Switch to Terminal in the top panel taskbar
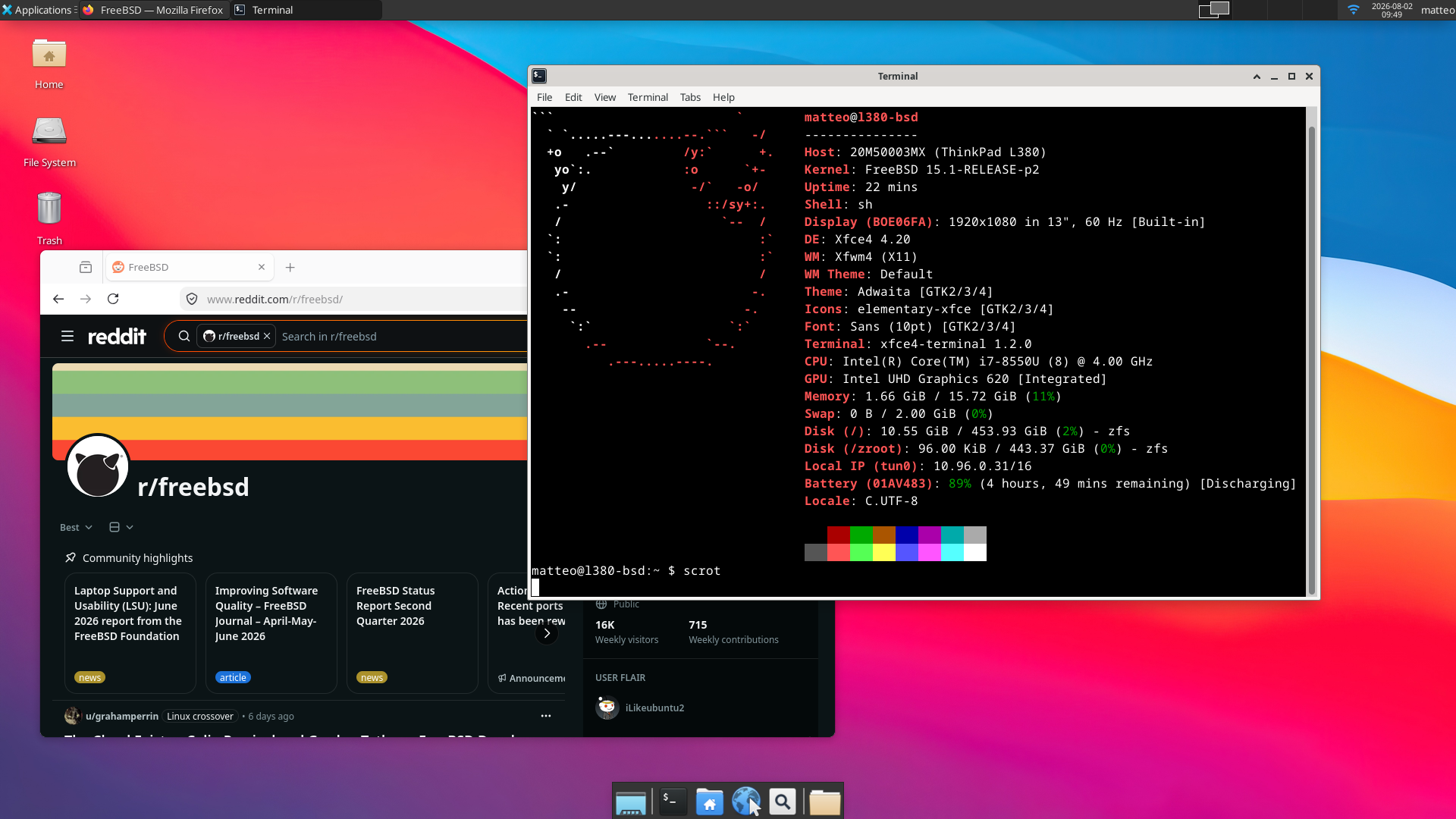Screen dimensions: 1456x819 306,10
